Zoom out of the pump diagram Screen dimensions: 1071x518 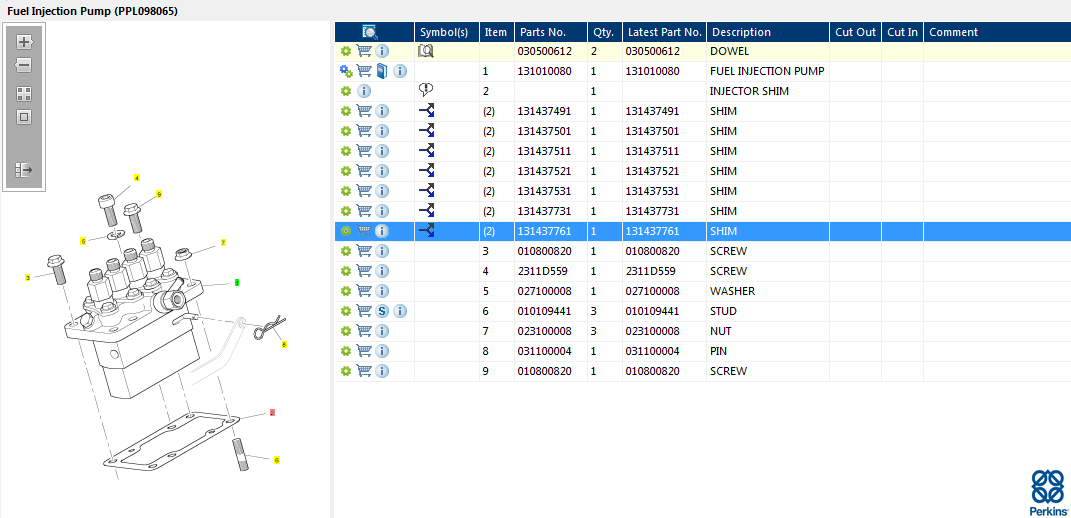(24, 66)
